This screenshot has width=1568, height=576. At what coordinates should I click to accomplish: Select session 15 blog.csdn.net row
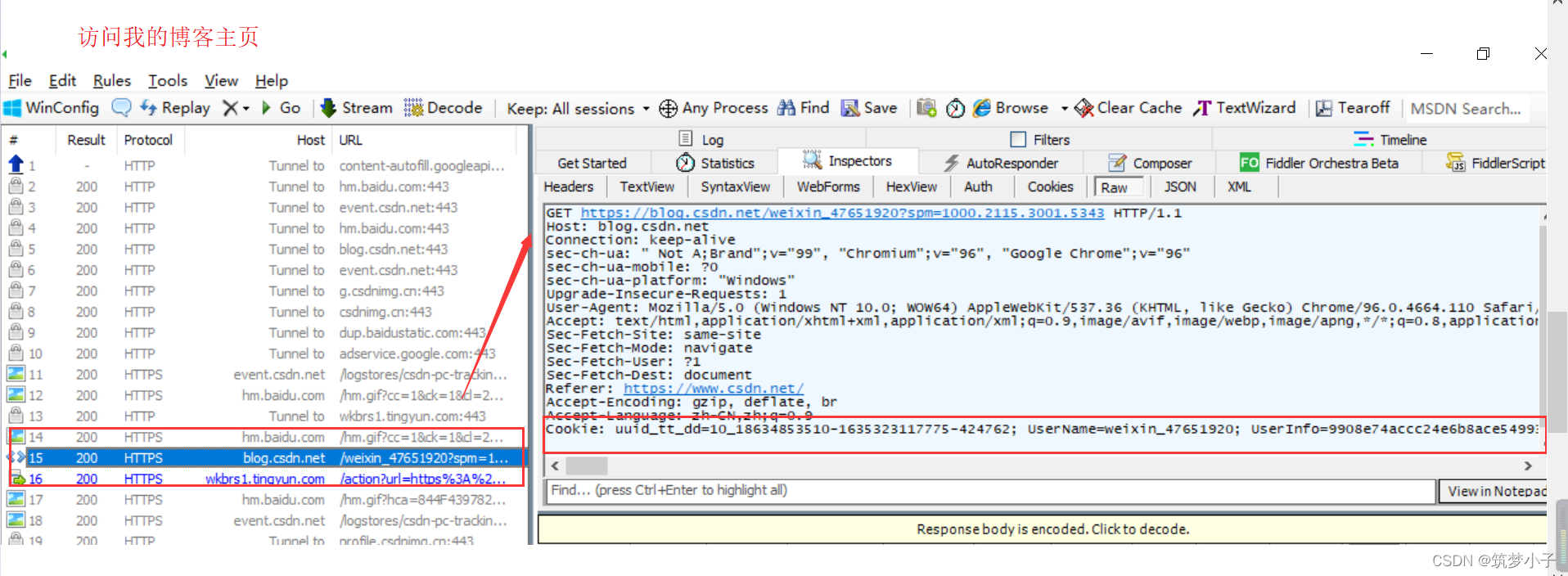click(x=266, y=458)
